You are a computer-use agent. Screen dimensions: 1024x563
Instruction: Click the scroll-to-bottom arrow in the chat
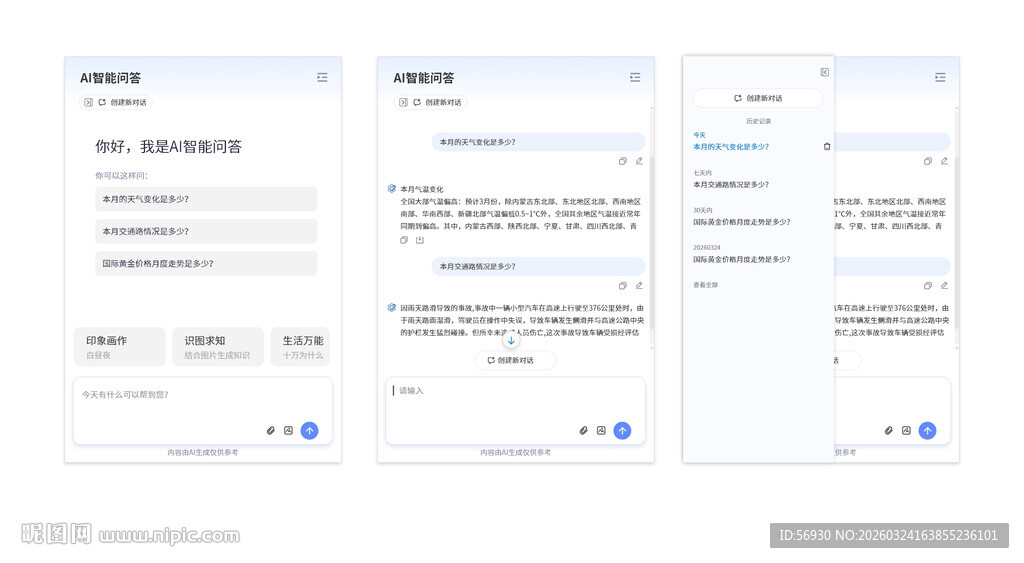511,340
